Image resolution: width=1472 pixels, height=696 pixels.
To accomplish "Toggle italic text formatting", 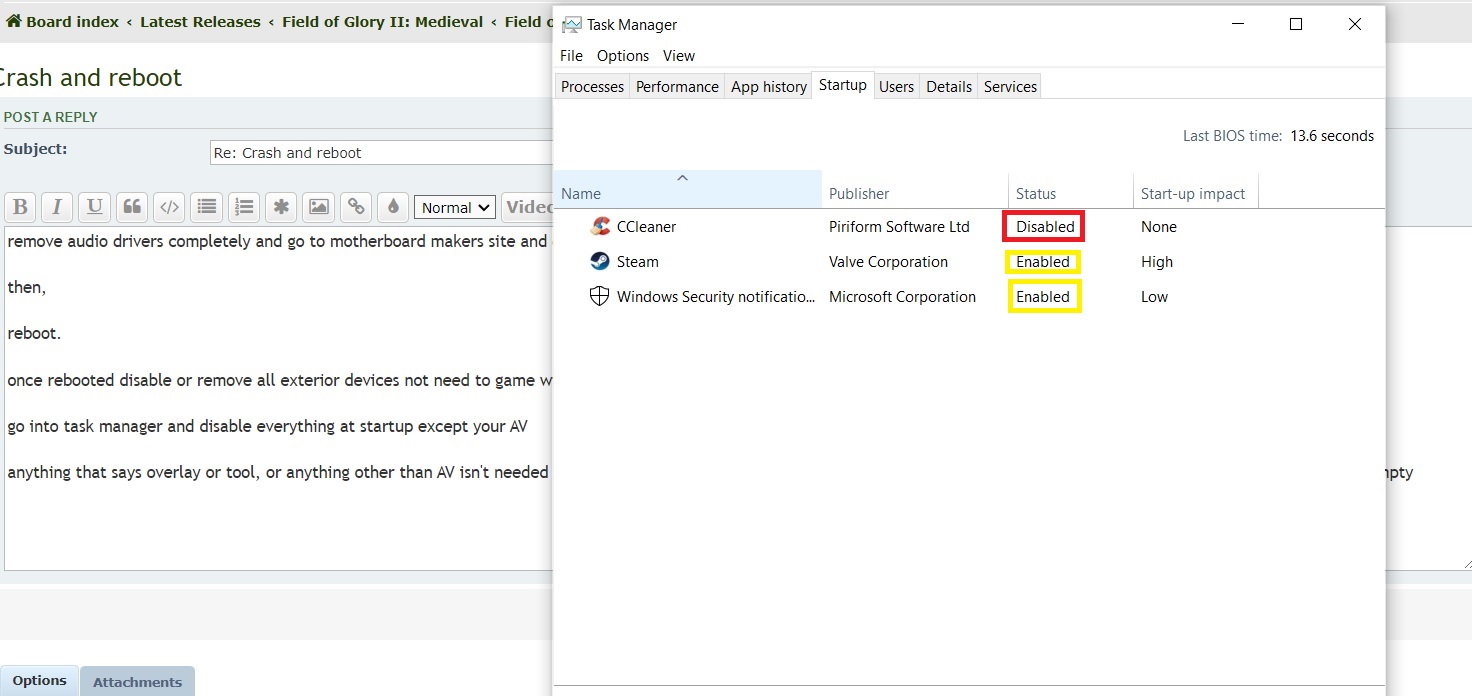I will (x=57, y=207).
